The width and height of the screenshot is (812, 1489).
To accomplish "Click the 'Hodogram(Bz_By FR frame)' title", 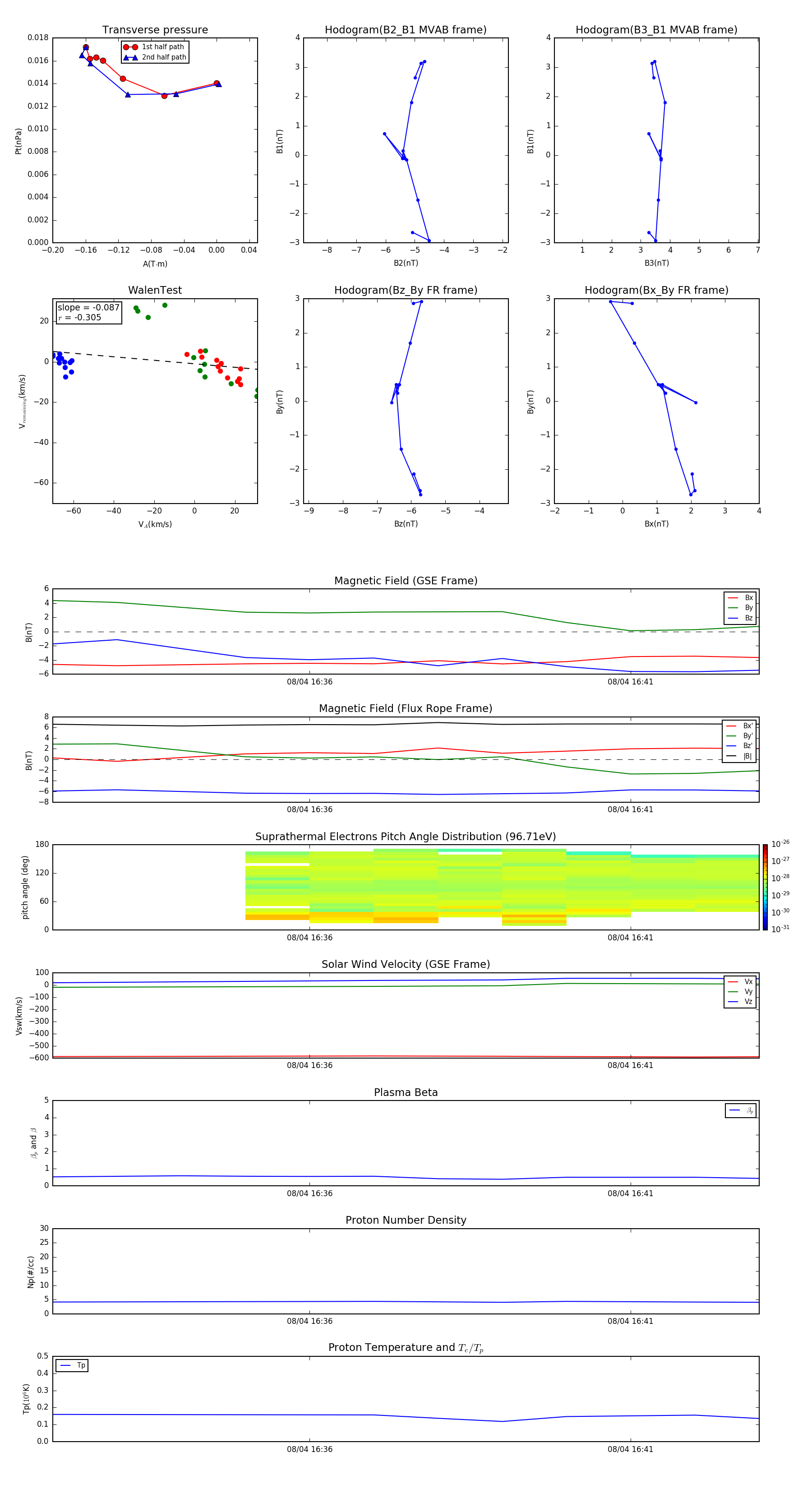I will click(x=406, y=290).
